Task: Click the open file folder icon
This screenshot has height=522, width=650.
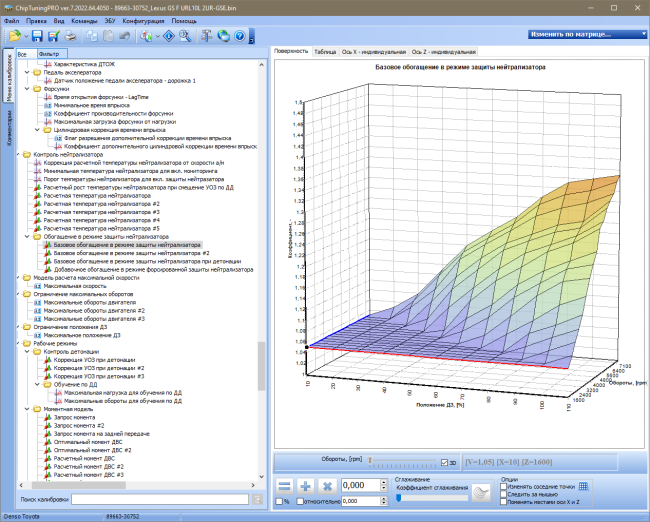Action: click(15, 36)
